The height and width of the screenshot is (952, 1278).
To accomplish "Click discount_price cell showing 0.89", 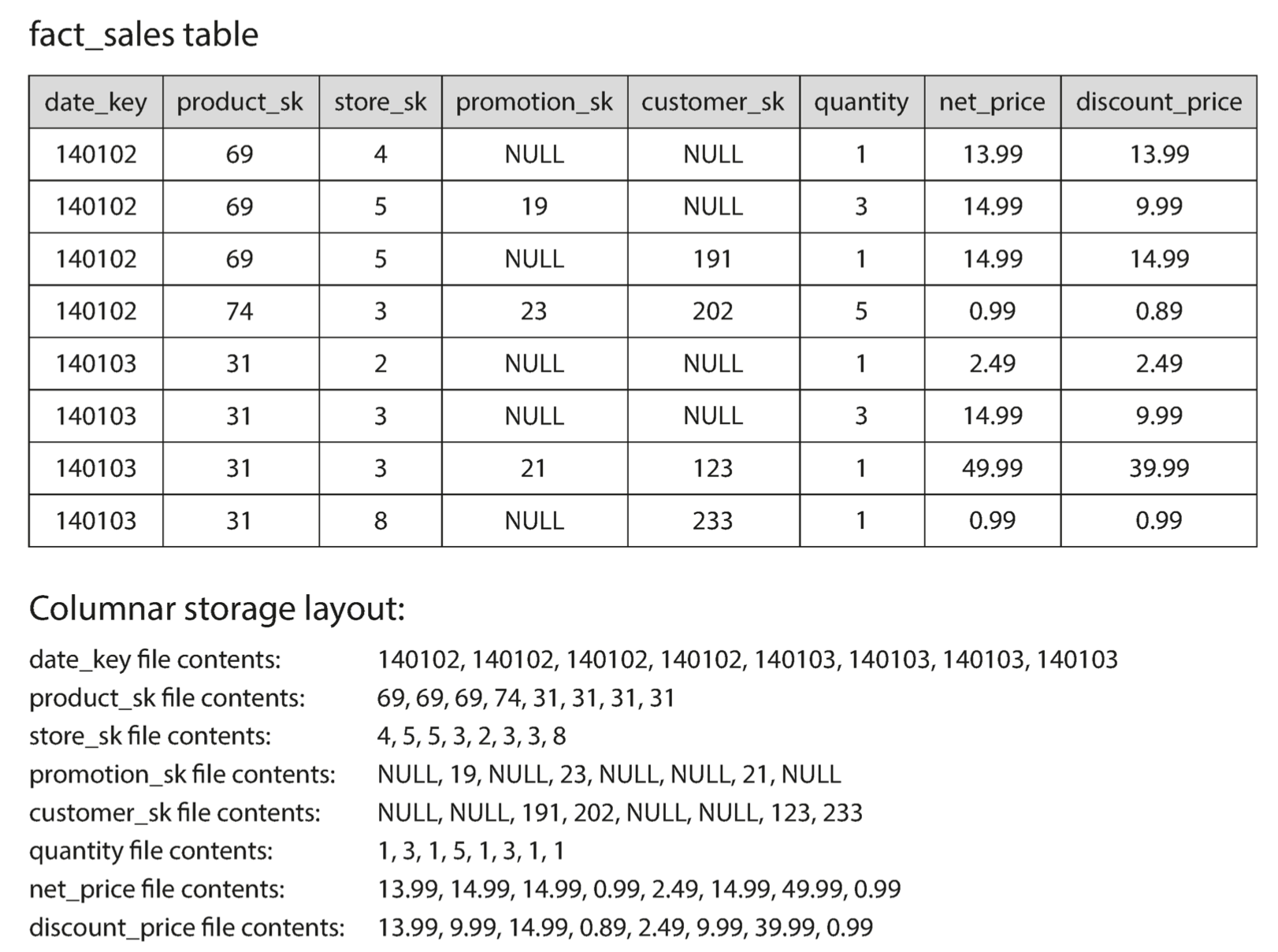I will pyautogui.click(x=1158, y=311).
